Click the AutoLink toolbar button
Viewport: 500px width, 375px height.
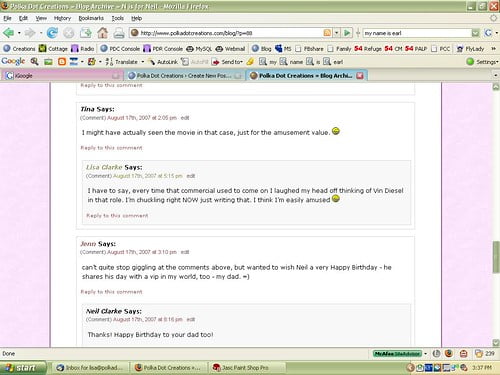163,62
